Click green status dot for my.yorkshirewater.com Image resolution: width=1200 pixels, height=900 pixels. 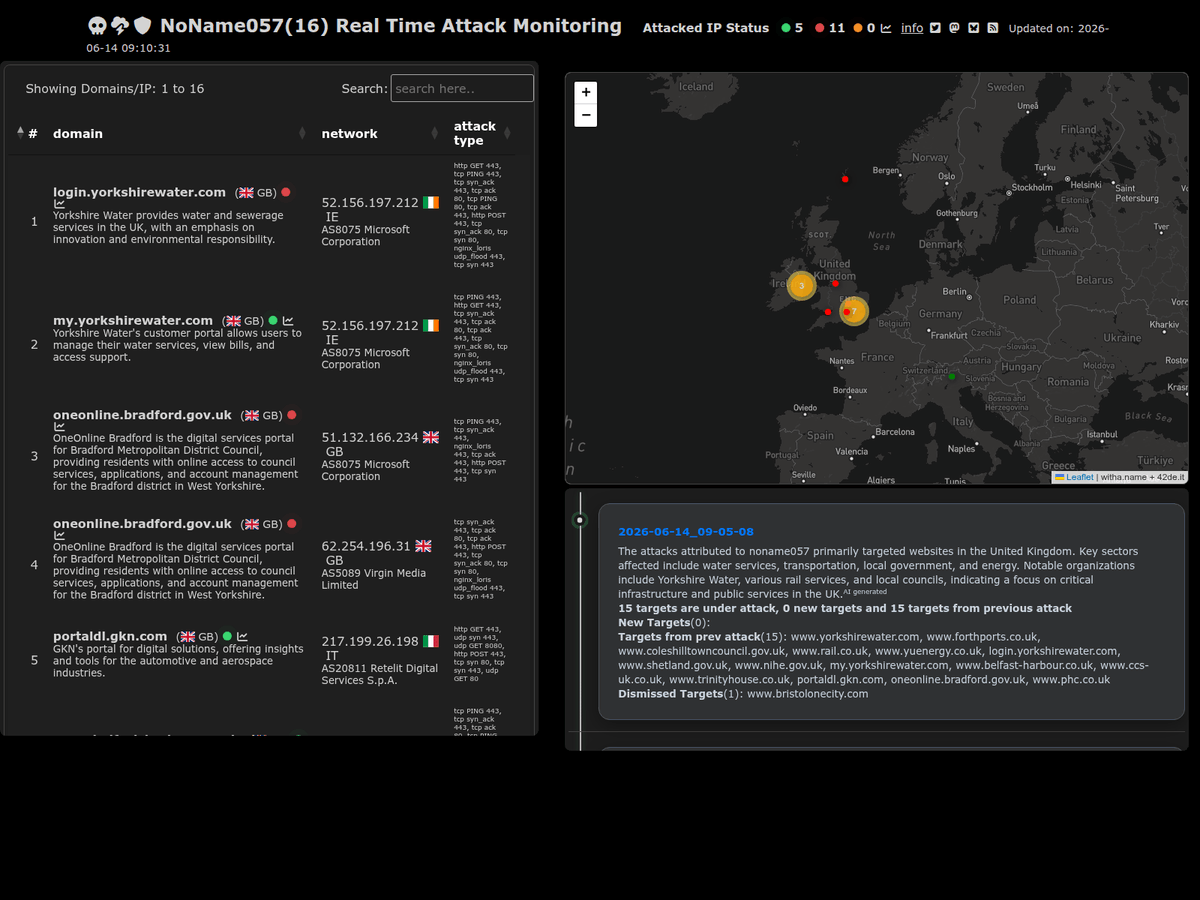[273, 321]
